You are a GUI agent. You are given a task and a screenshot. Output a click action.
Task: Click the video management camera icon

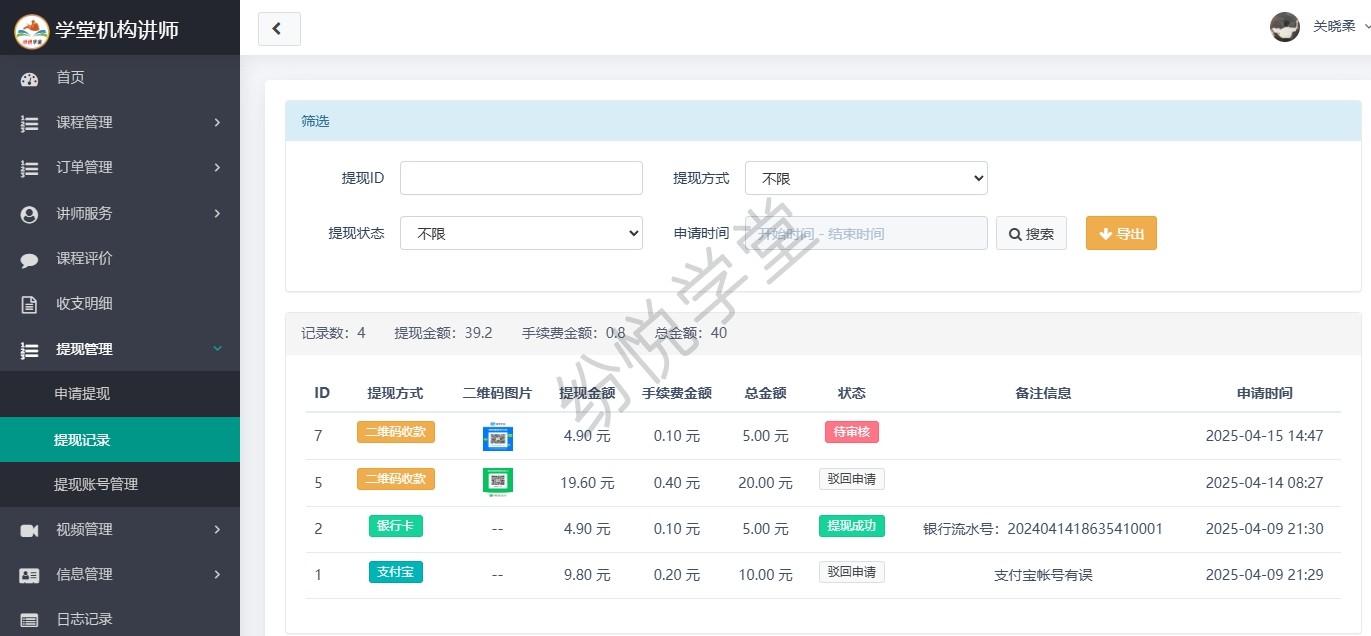(29, 530)
